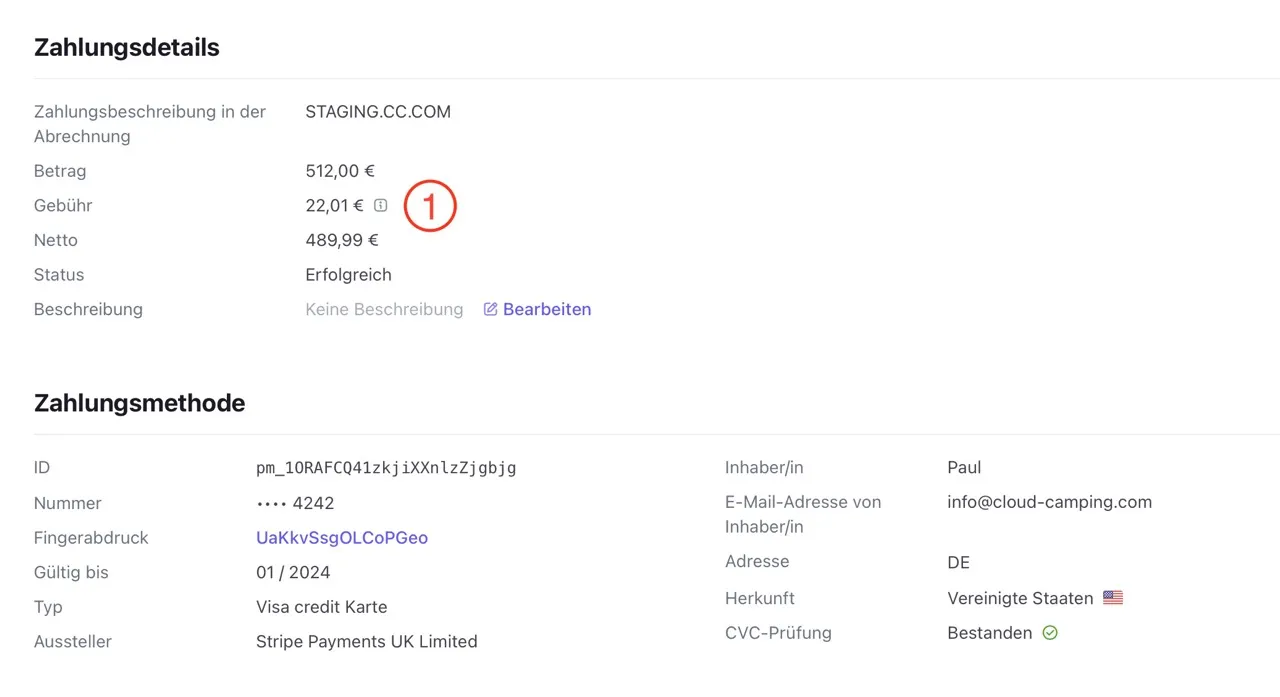
Task: Click the Netto value 489,99 €
Action: [342, 240]
